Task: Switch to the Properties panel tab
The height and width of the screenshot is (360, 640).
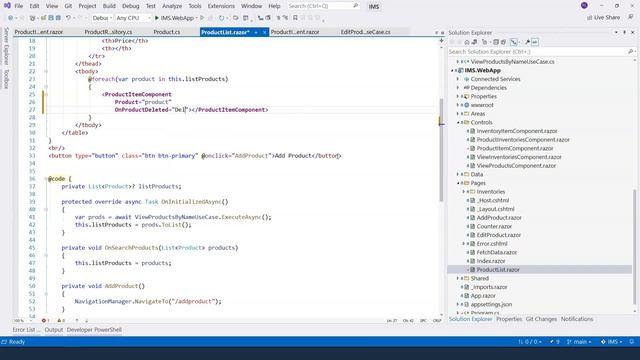Action: tap(509, 319)
